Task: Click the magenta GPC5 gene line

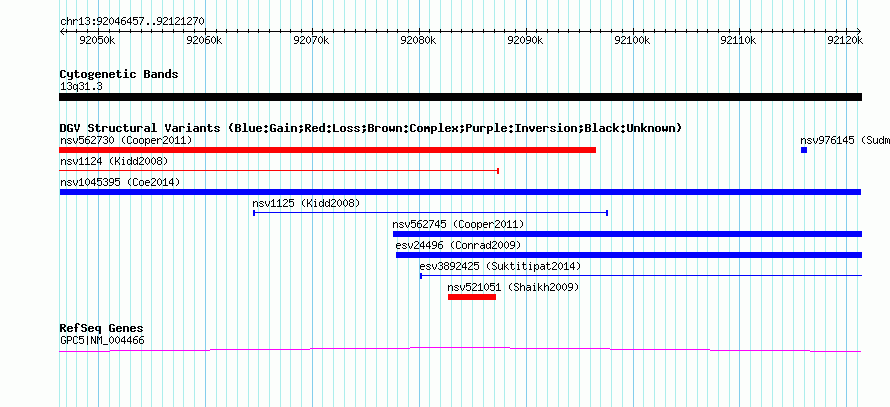Action: tap(460, 349)
